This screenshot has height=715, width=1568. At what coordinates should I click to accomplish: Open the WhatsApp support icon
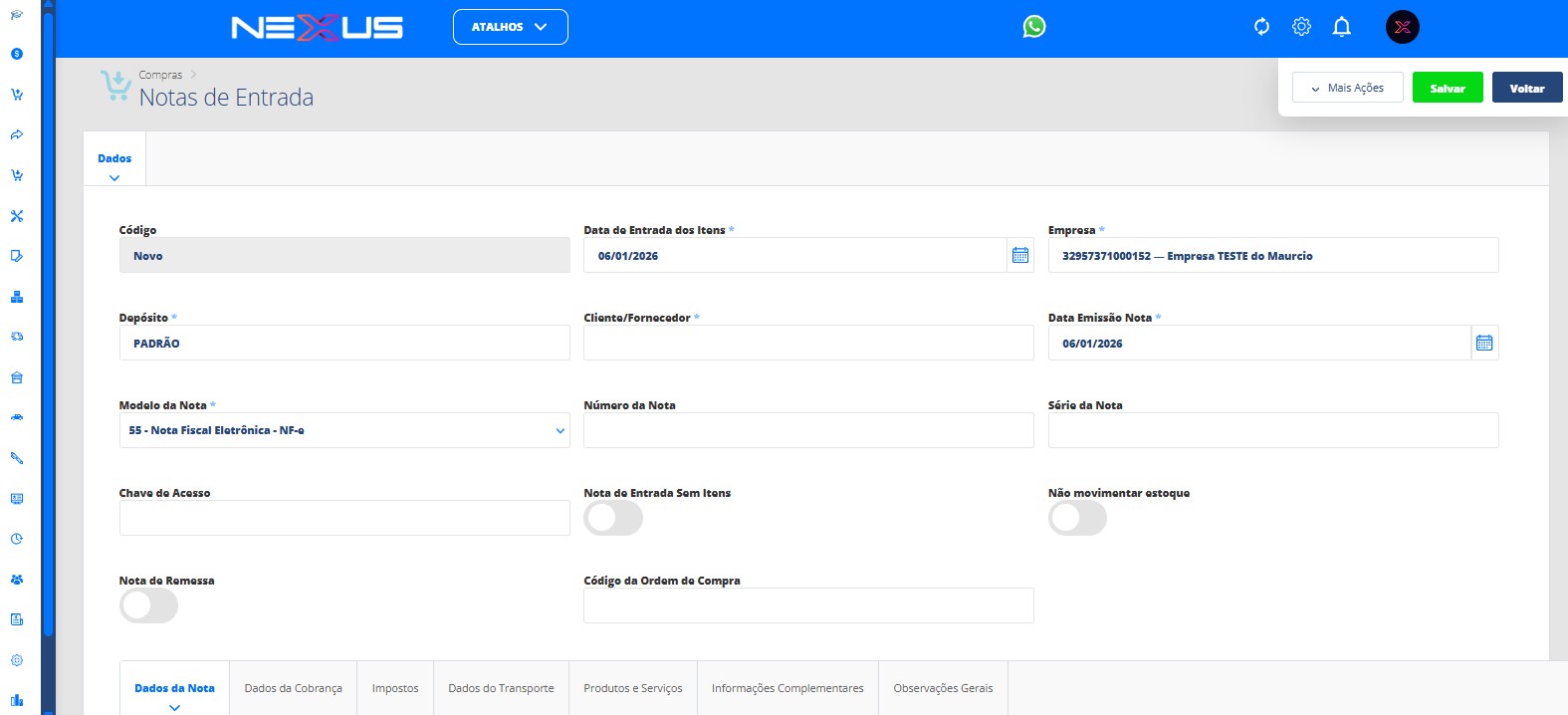(1034, 27)
